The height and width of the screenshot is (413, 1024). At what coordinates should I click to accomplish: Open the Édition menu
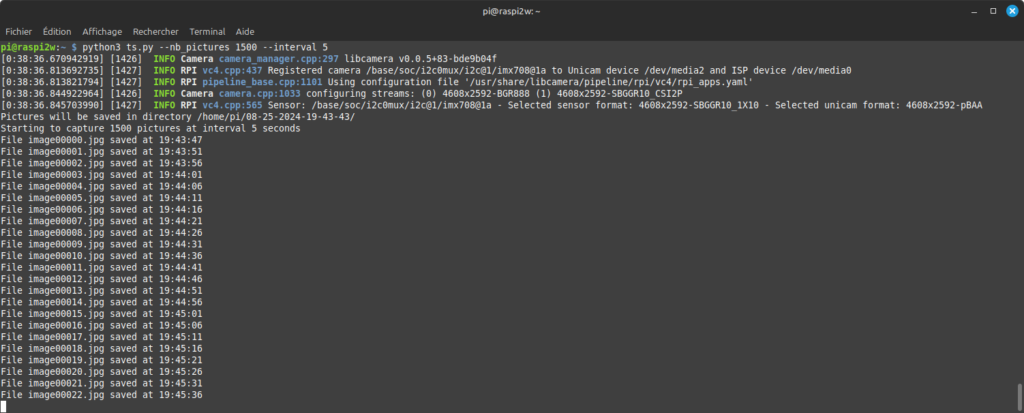pyautogui.click(x=57, y=31)
